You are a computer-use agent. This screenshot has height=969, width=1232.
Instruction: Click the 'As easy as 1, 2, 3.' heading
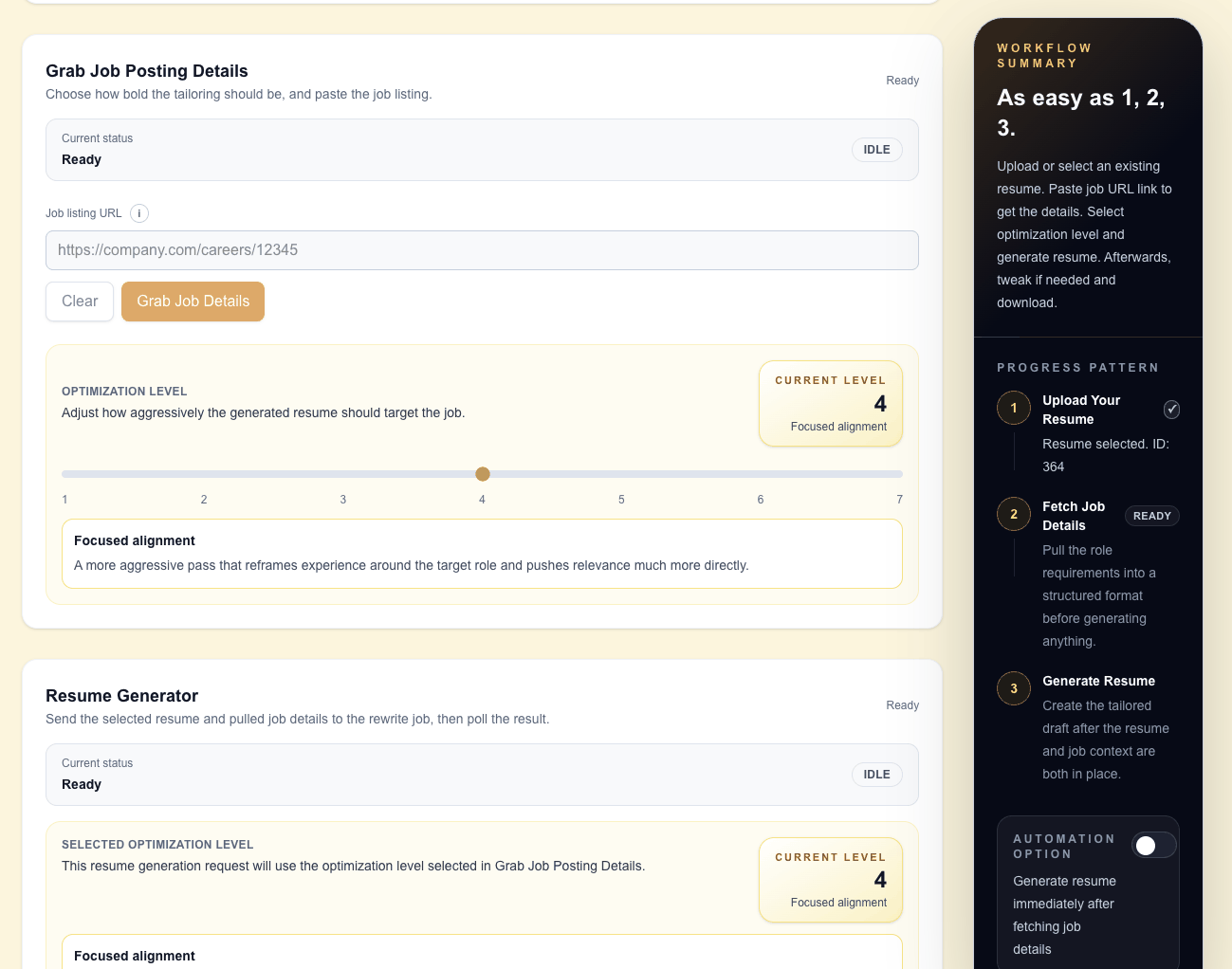tap(1081, 113)
